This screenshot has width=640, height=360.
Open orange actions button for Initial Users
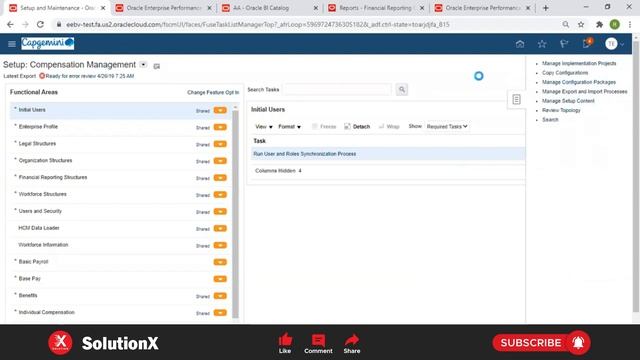pos(220,110)
